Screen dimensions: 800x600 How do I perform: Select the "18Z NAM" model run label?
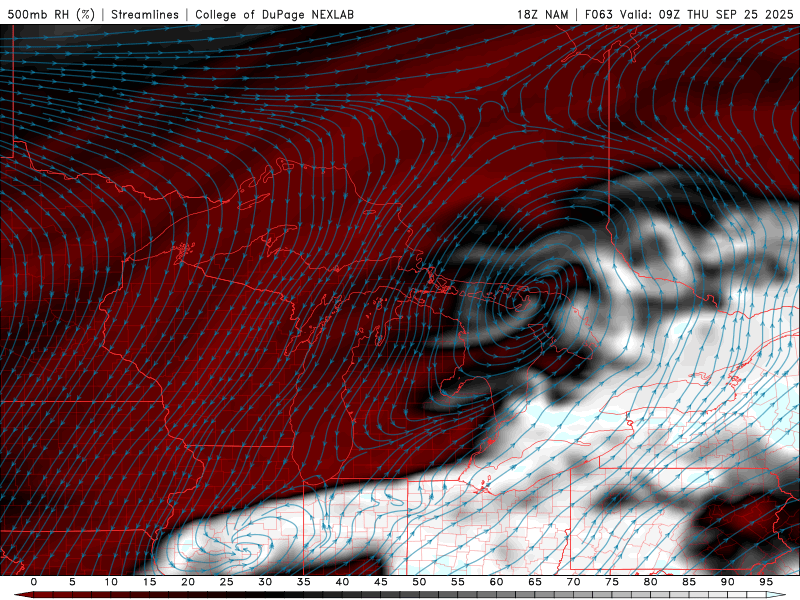(x=542, y=14)
